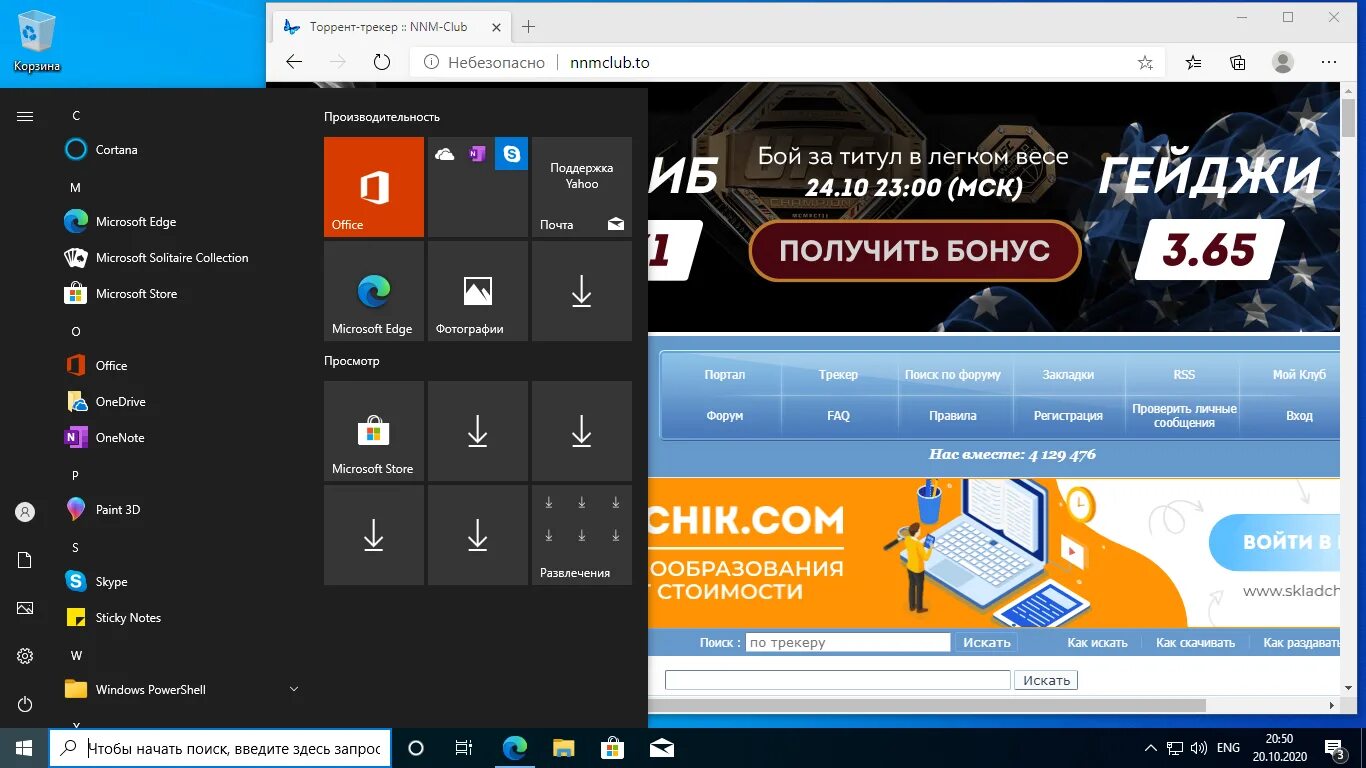
Task: Open Task View on the taskbar
Action: [464, 748]
